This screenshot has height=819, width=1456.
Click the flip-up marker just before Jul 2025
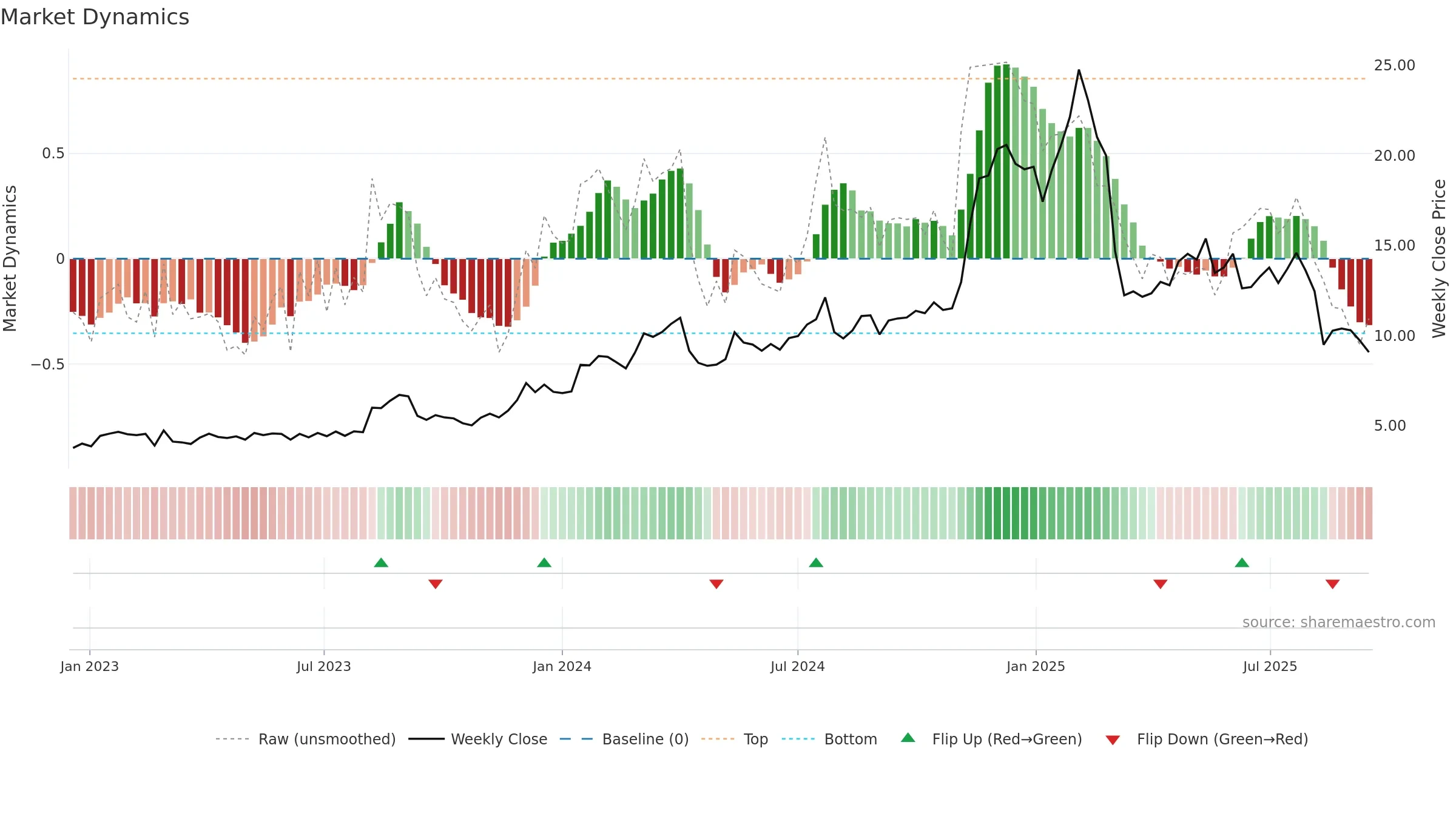pyautogui.click(x=1242, y=562)
